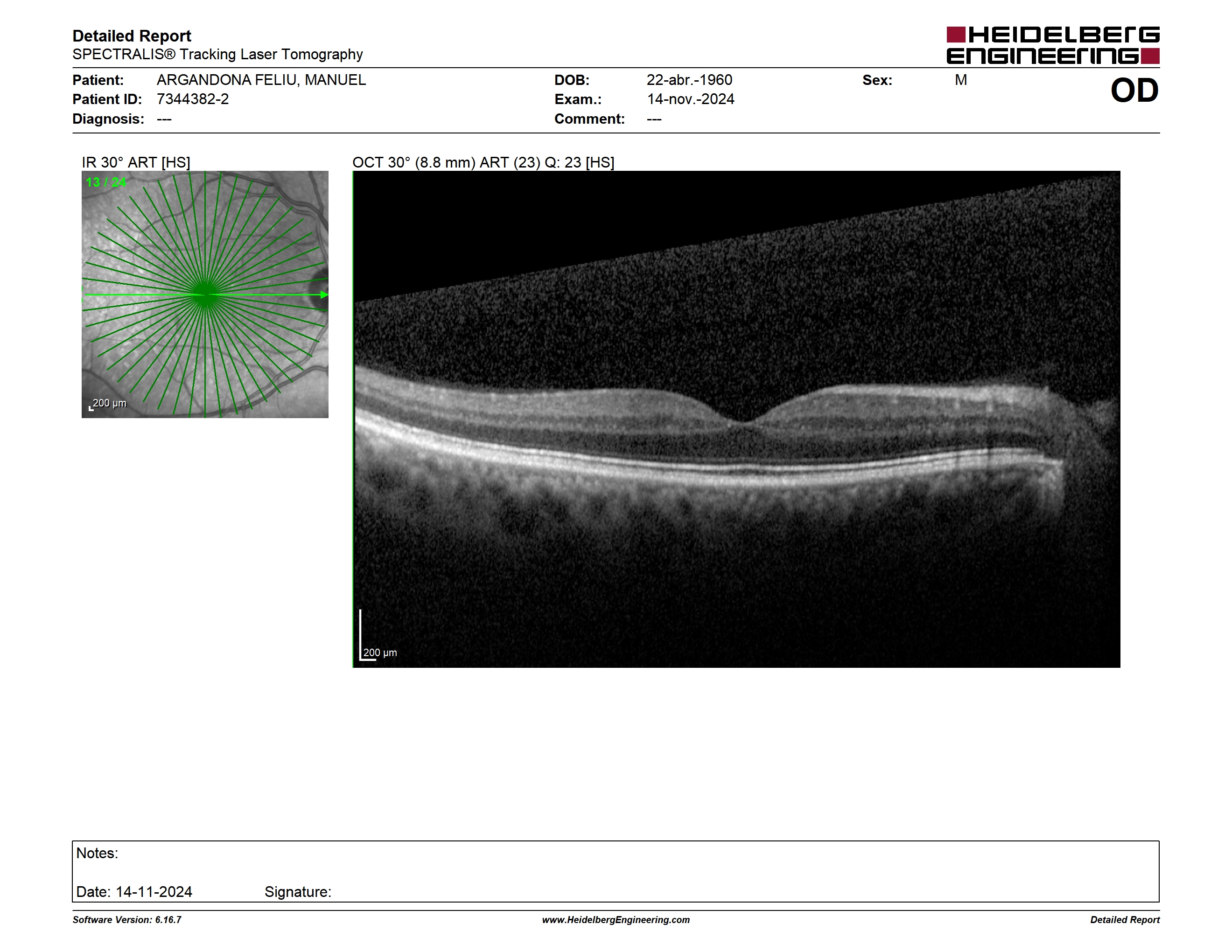Image resolution: width=1232 pixels, height=952 pixels.
Task: Click the Heidelberg Engineering logo
Action: pyautogui.click(x=1053, y=45)
